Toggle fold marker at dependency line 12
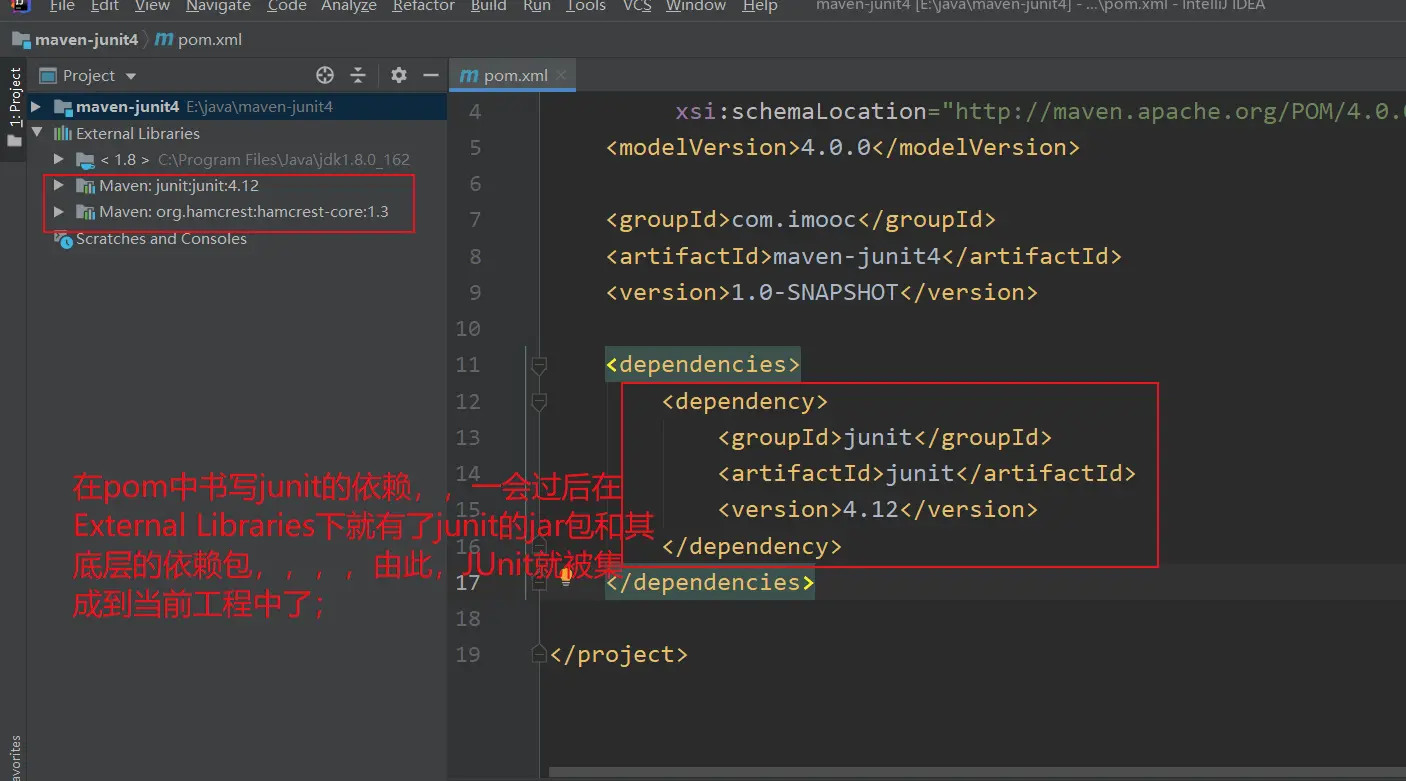 [539, 402]
